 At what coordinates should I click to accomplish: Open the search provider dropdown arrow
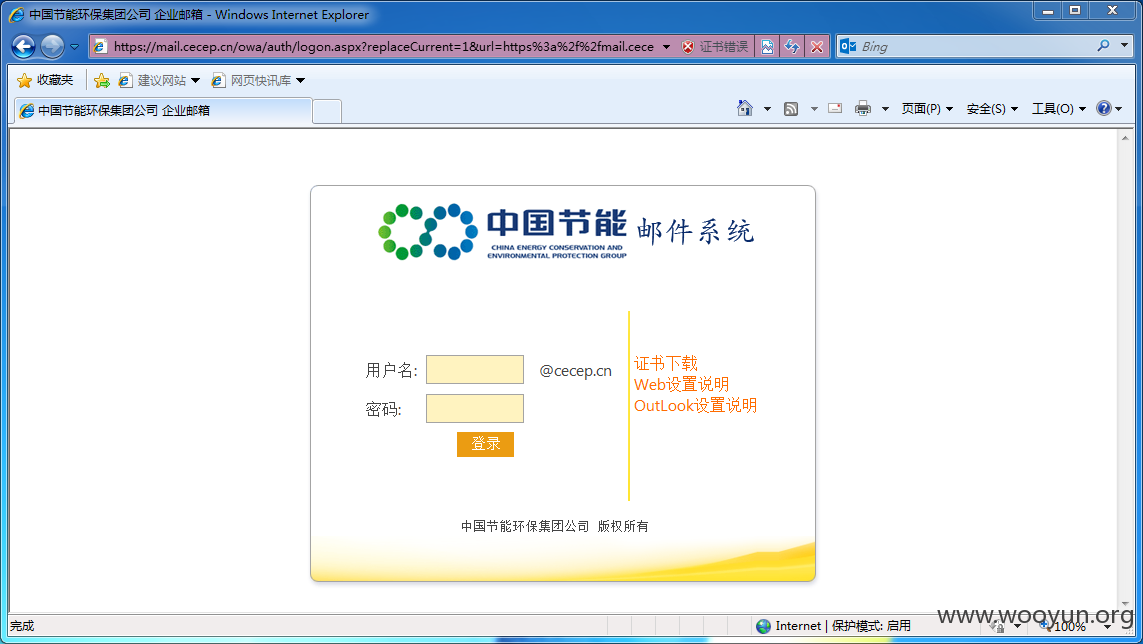(1124, 46)
